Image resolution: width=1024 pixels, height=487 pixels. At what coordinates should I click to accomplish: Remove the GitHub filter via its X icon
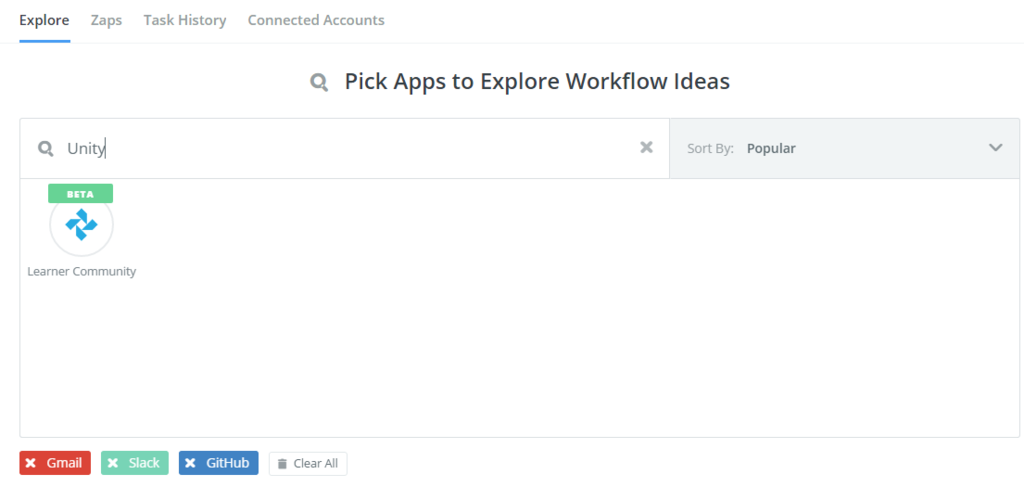click(x=190, y=463)
